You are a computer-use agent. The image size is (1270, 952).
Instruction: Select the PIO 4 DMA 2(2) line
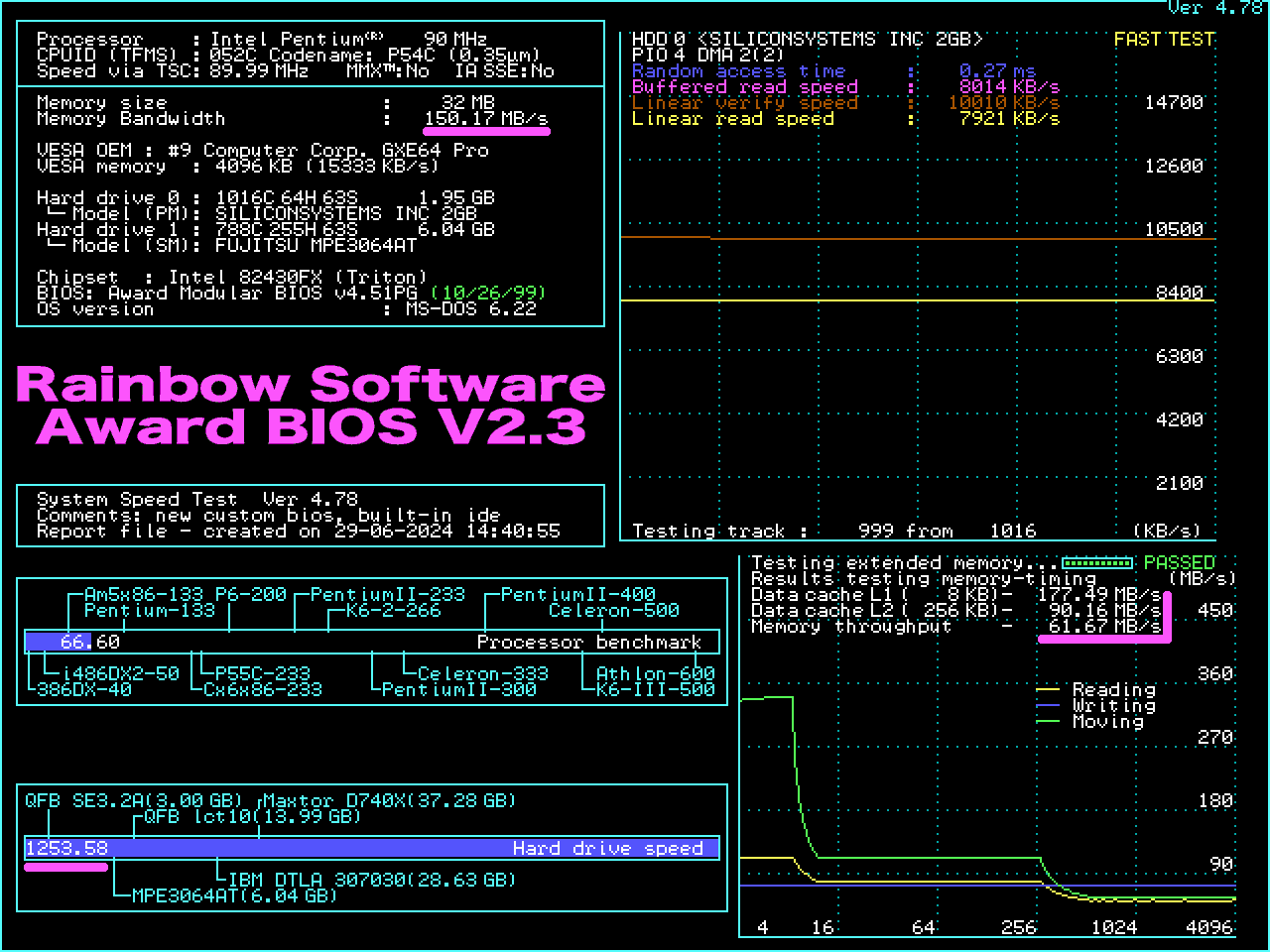[x=707, y=56]
